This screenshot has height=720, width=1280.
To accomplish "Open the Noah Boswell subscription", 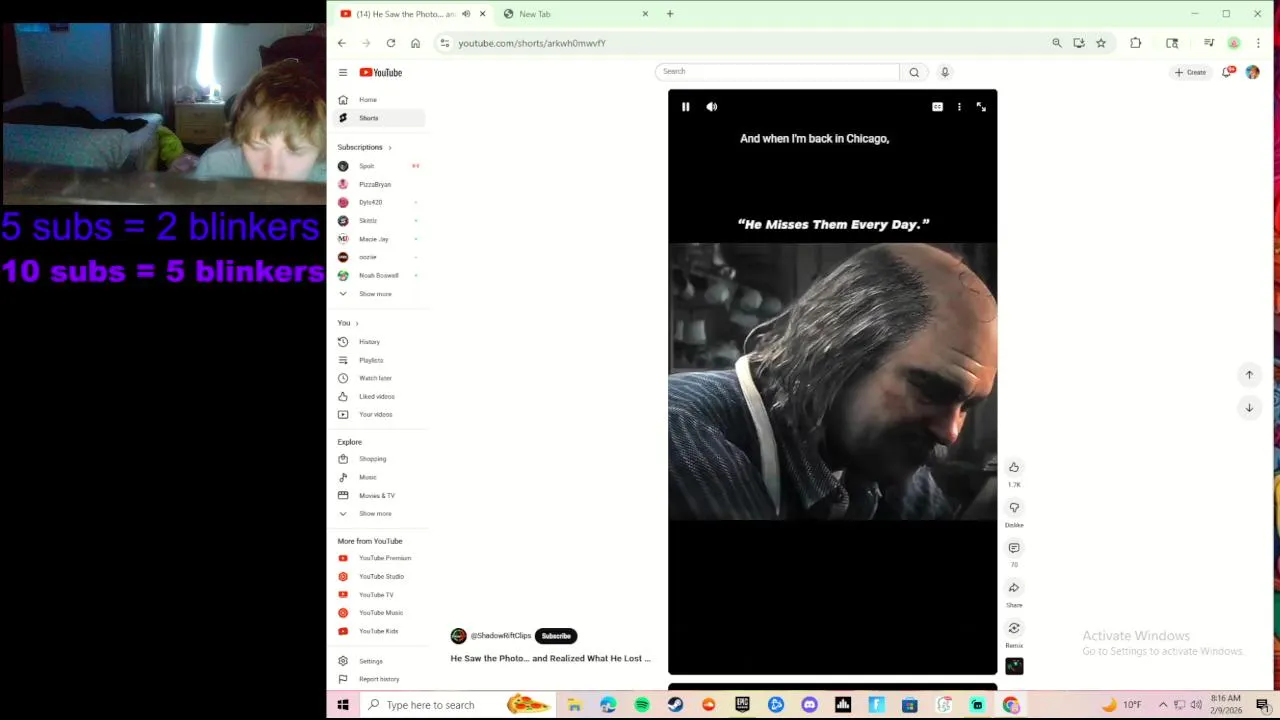I will pos(379,275).
